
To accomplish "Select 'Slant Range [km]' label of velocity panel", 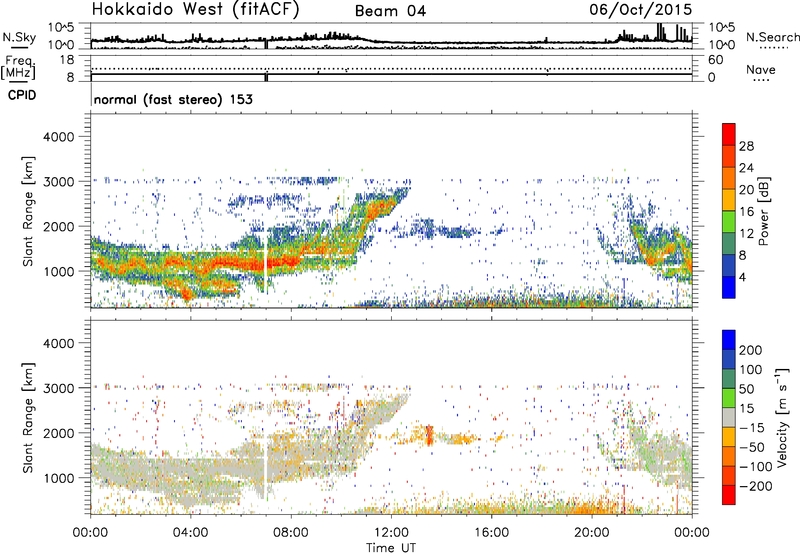I will tap(28, 417).
